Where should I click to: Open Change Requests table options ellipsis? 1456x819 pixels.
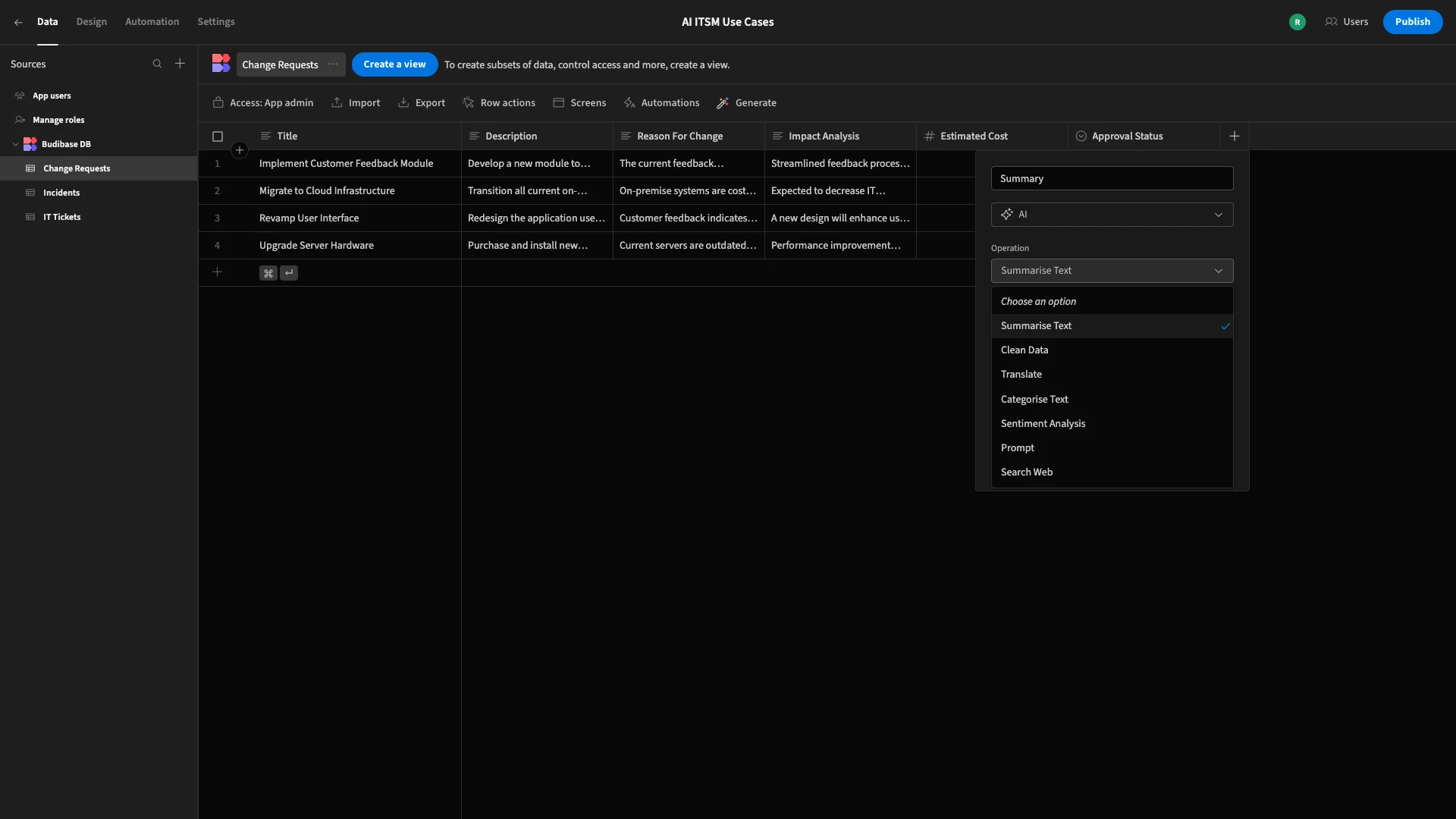pos(333,64)
